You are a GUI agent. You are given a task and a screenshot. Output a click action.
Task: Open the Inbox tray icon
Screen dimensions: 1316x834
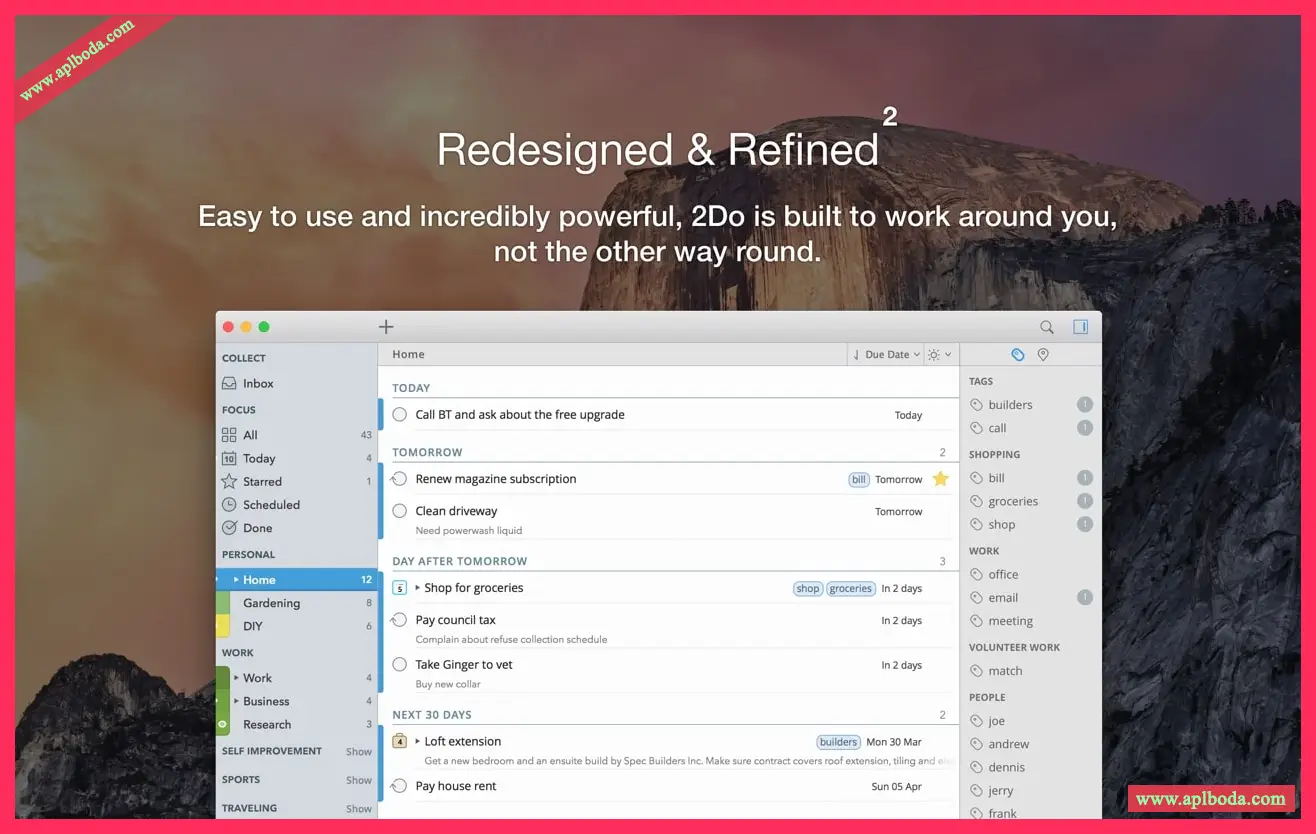(x=229, y=383)
